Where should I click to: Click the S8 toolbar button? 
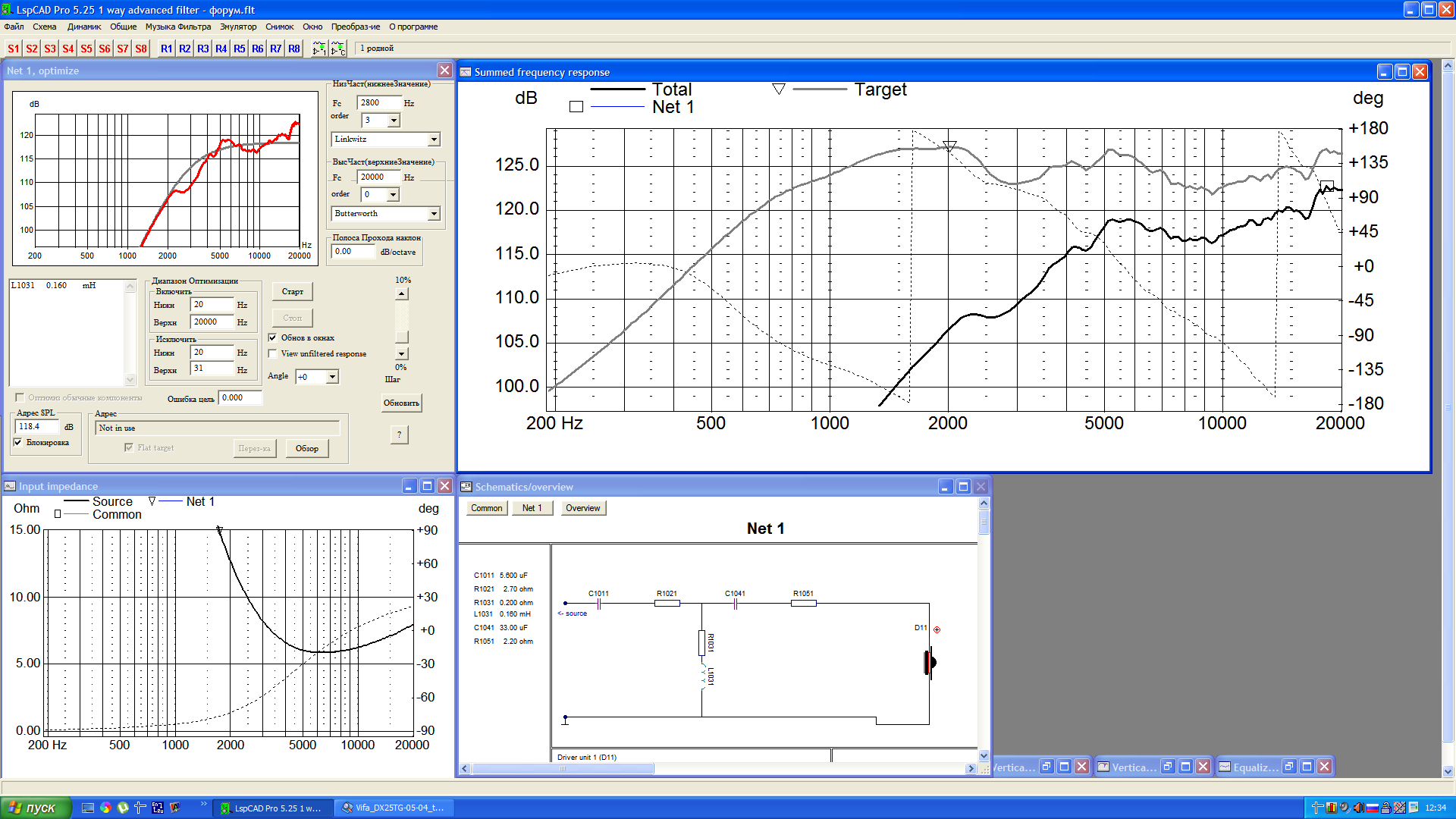tap(140, 49)
